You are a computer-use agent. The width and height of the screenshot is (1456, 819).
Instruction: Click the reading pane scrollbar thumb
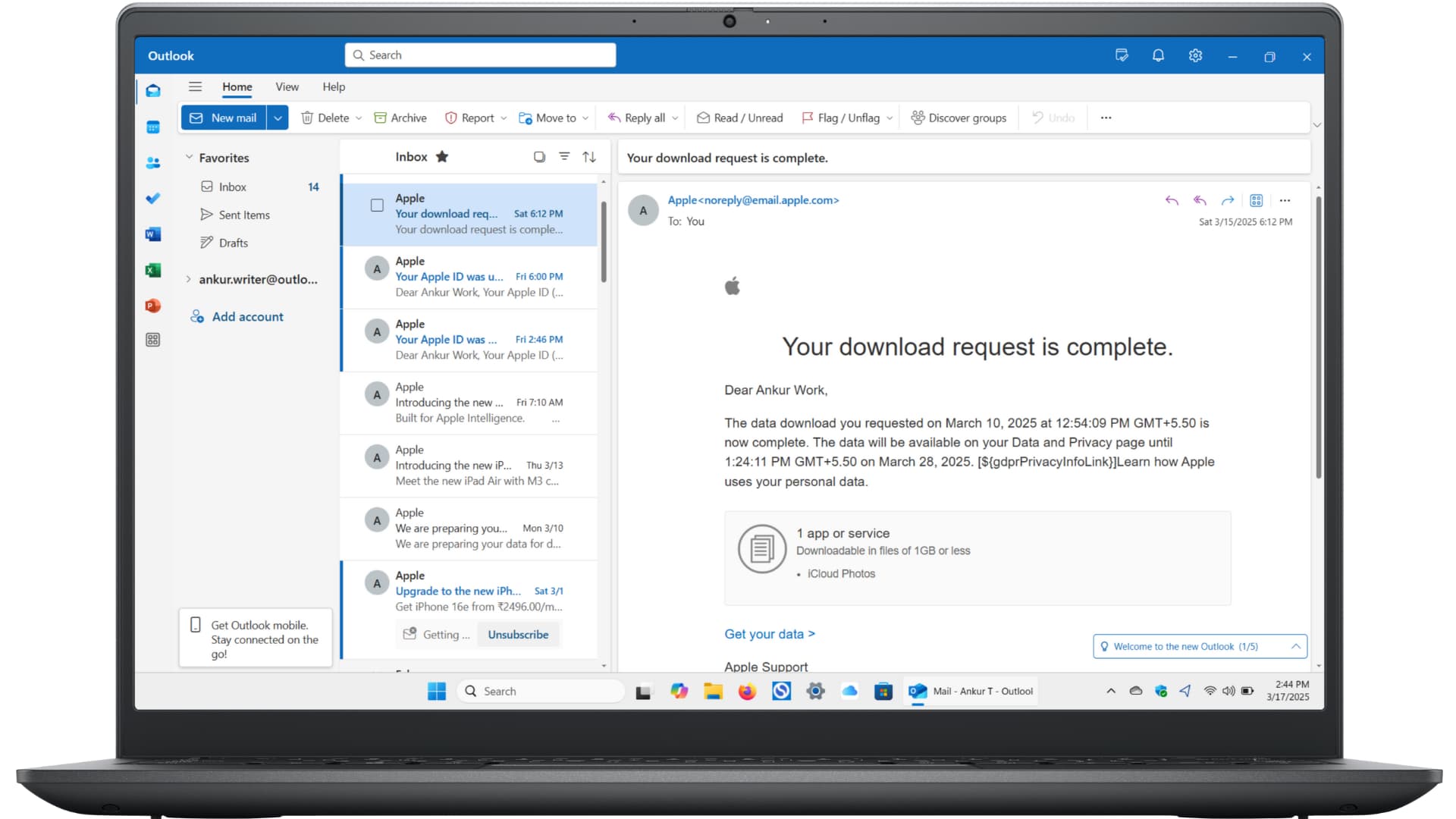pos(1318,336)
